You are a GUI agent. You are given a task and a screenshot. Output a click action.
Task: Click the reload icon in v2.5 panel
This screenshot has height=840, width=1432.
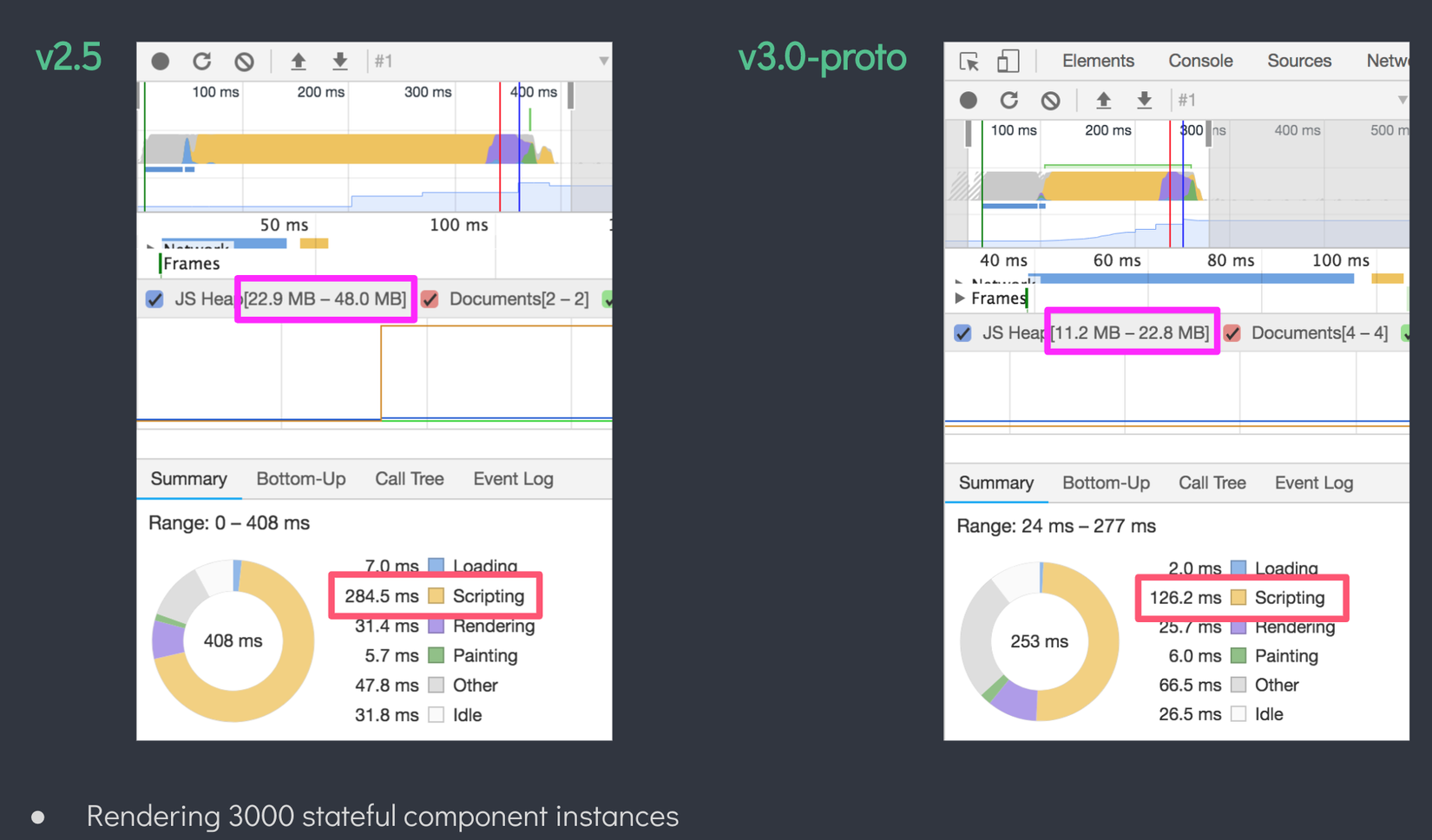click(202, 61)
